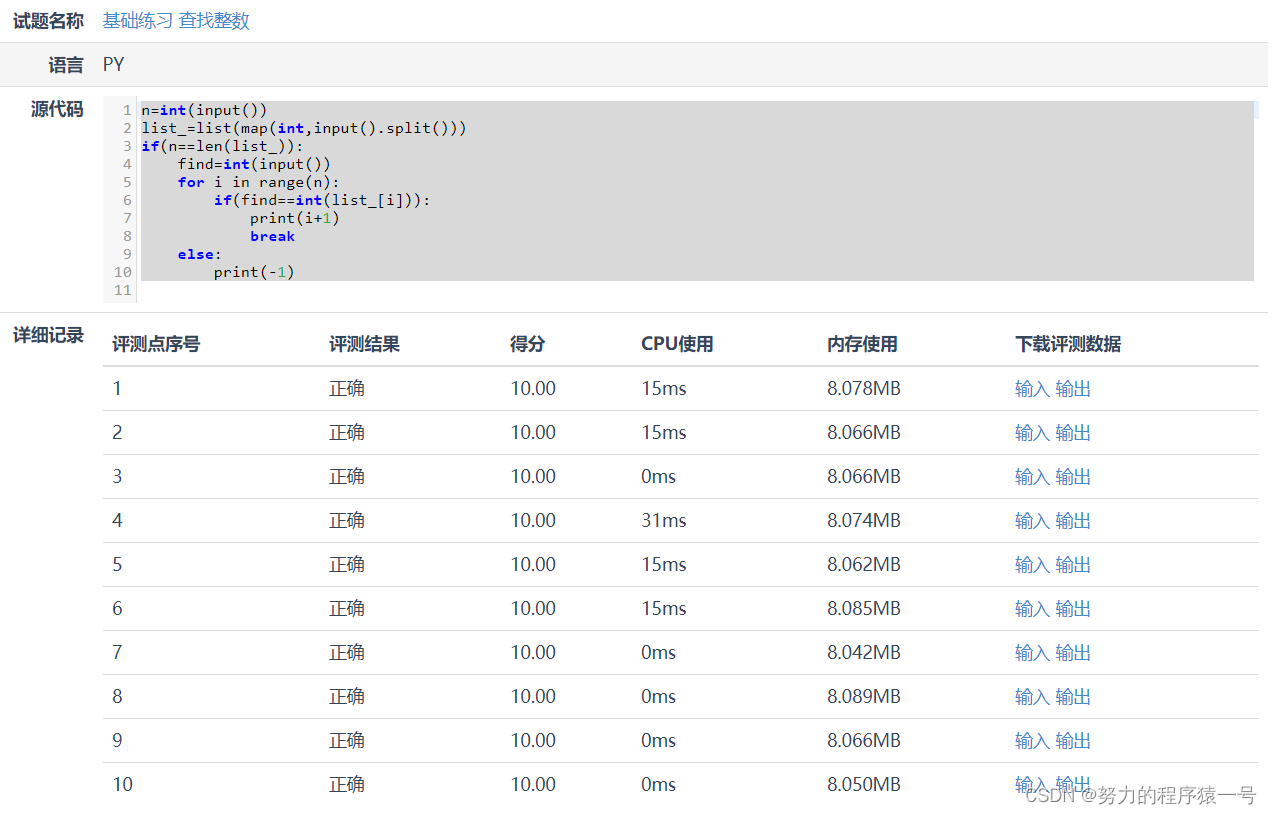
Task: Download 输入 data for test point 1
Action: tap(1032, 389)
